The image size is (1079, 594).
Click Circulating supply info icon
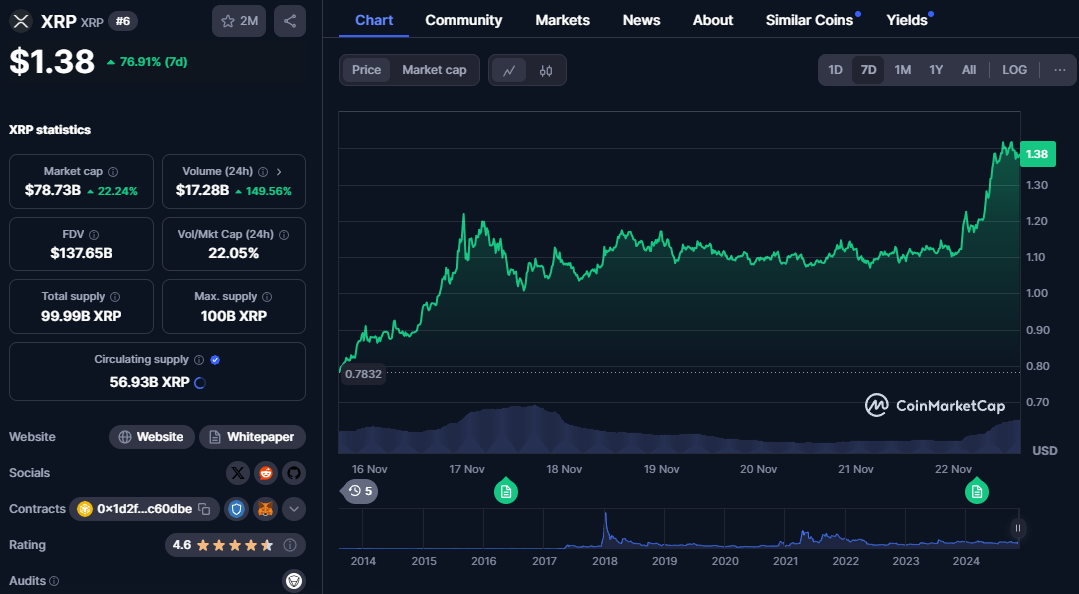point(199,360)
